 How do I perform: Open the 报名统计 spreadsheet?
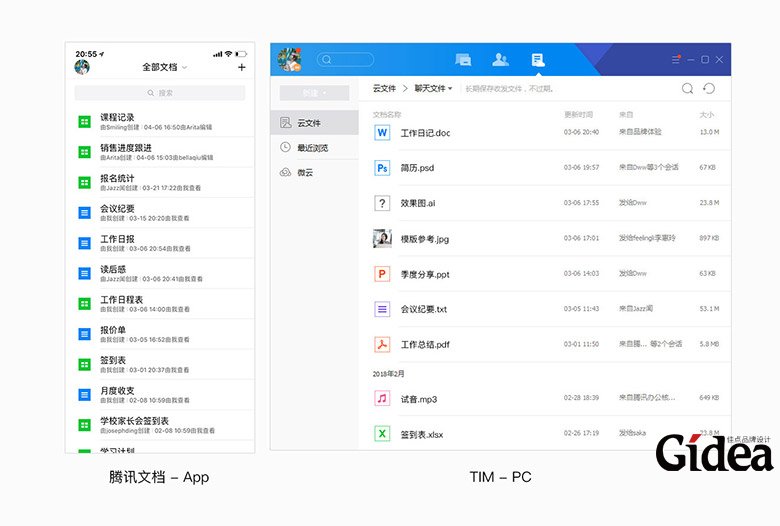pyautogui.click(x=160, y=182)
